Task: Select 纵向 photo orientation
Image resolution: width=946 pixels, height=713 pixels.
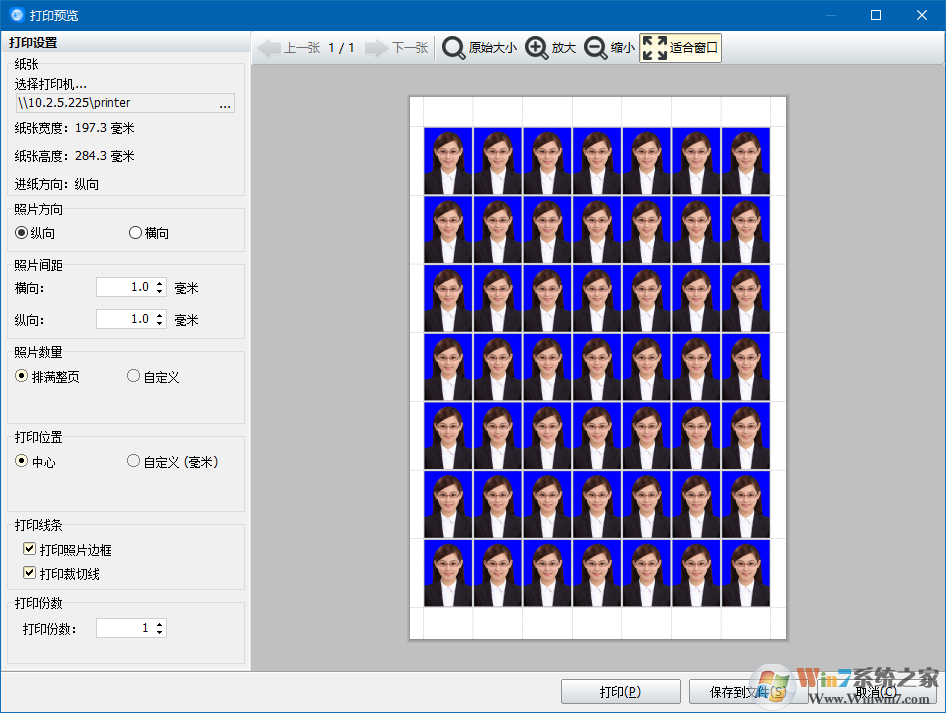Action: [x=22, y=233]
